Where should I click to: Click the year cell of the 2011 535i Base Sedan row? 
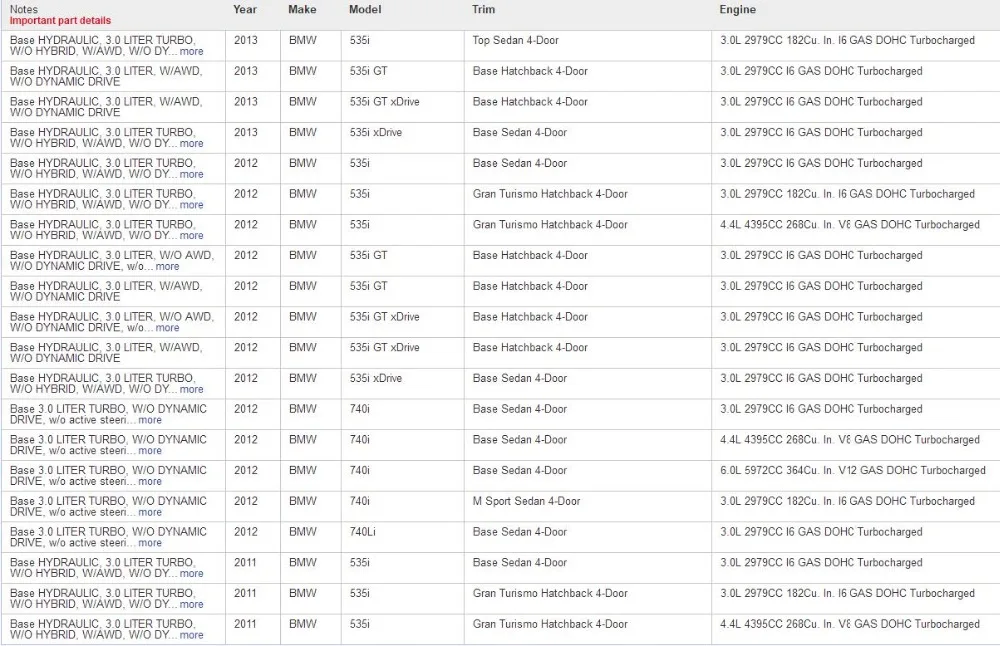coord(253,568)
